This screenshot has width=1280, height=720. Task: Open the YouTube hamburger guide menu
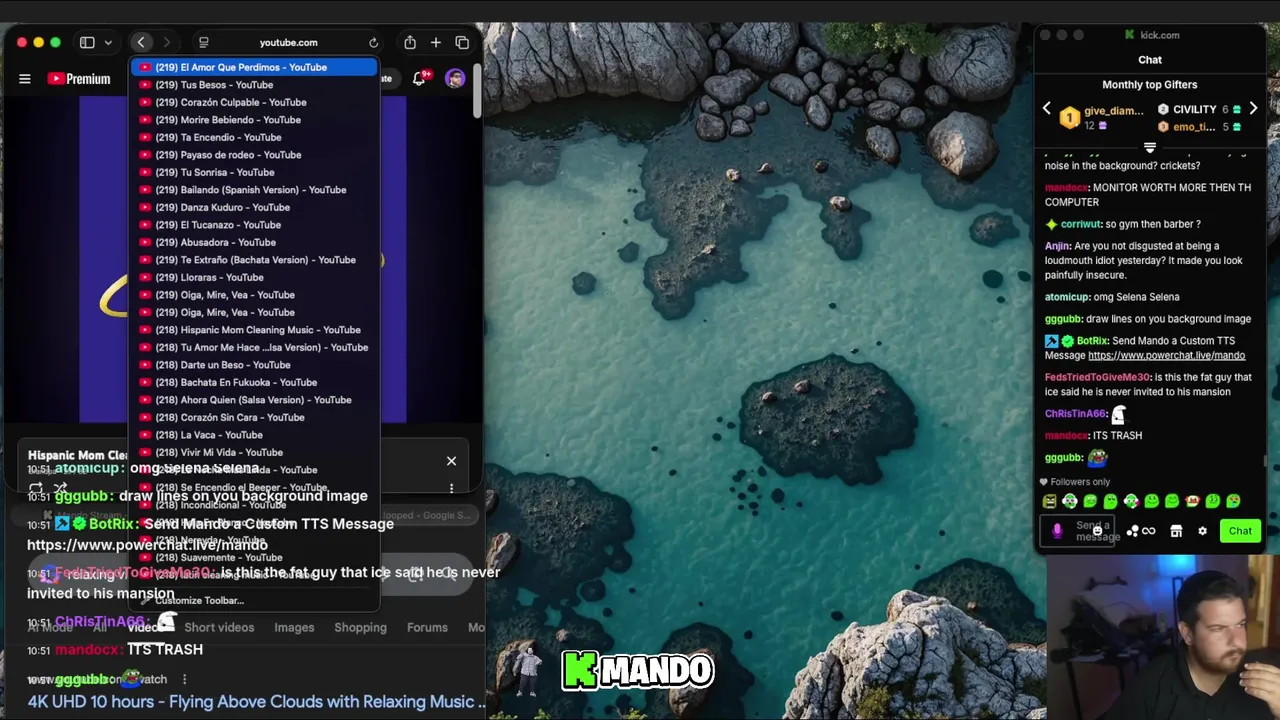click(25, 79)
